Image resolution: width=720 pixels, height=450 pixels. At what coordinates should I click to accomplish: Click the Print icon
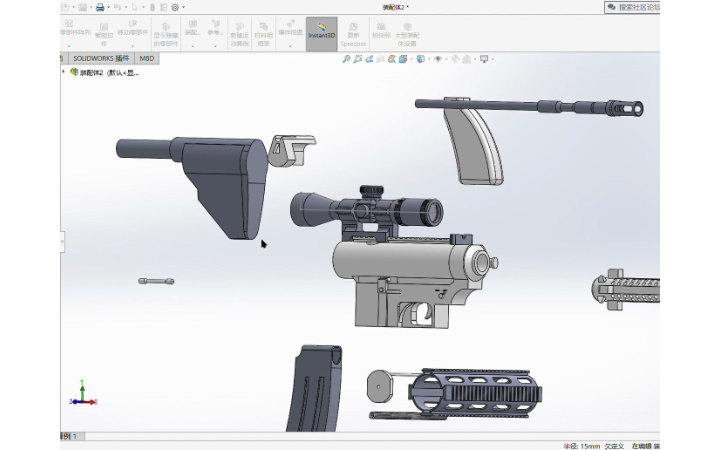pyautogui.click(x=100, y=7)
